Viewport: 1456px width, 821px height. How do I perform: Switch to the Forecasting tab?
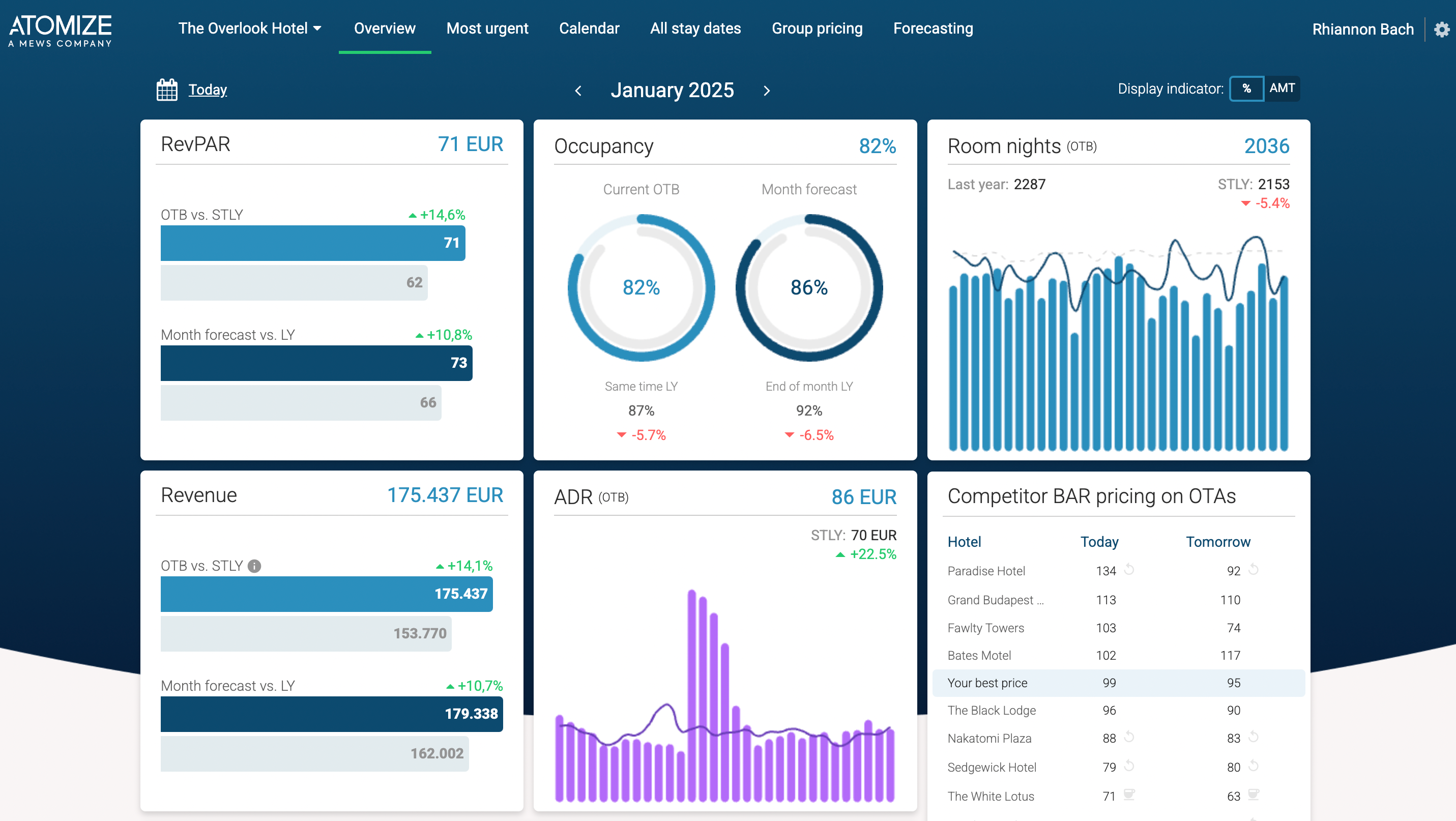point(933,28)
